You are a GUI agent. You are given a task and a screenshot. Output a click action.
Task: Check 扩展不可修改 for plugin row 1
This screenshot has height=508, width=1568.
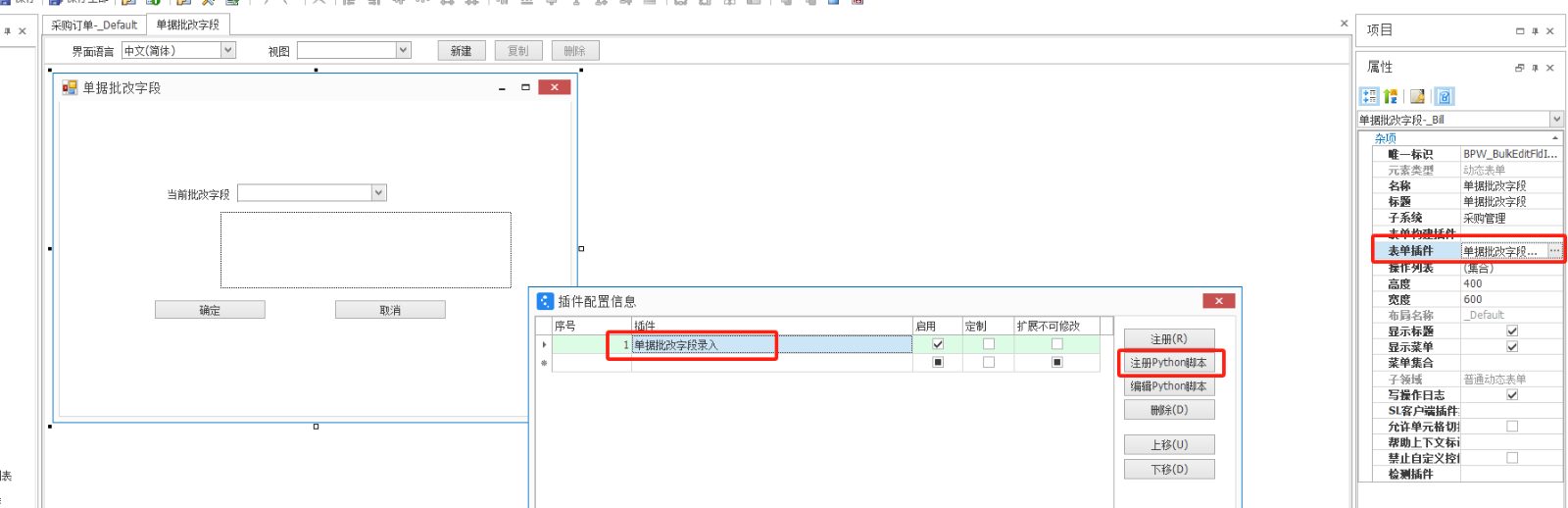click(1056, 344)
